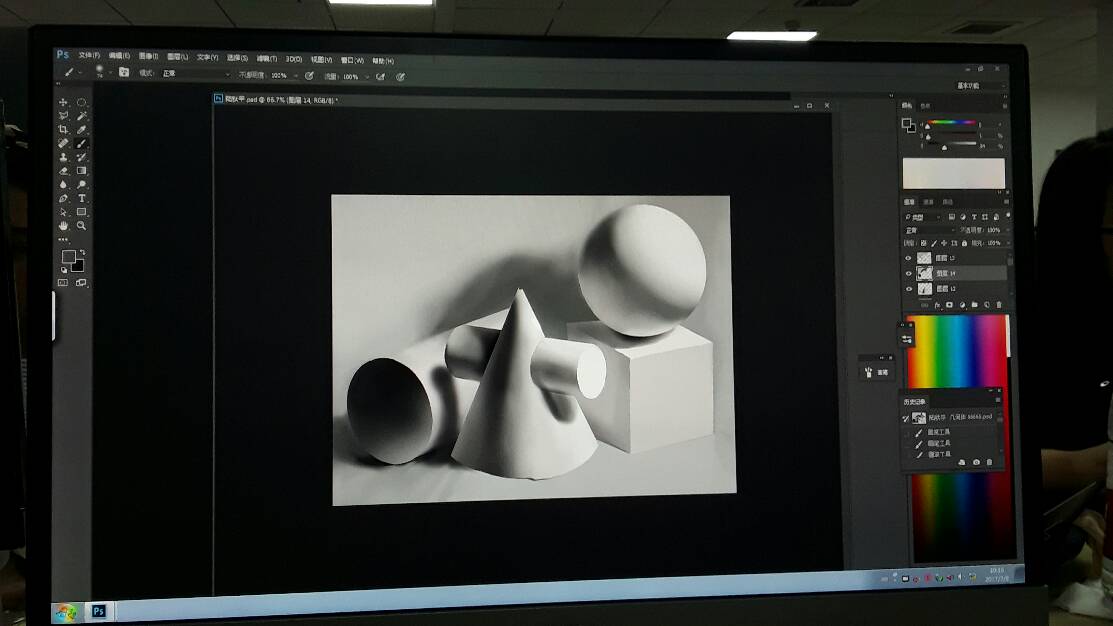The height and width of the screenshot is (626, 1113).
Task: Open the 选择(S) menu
Action: [x=237, y=57]
